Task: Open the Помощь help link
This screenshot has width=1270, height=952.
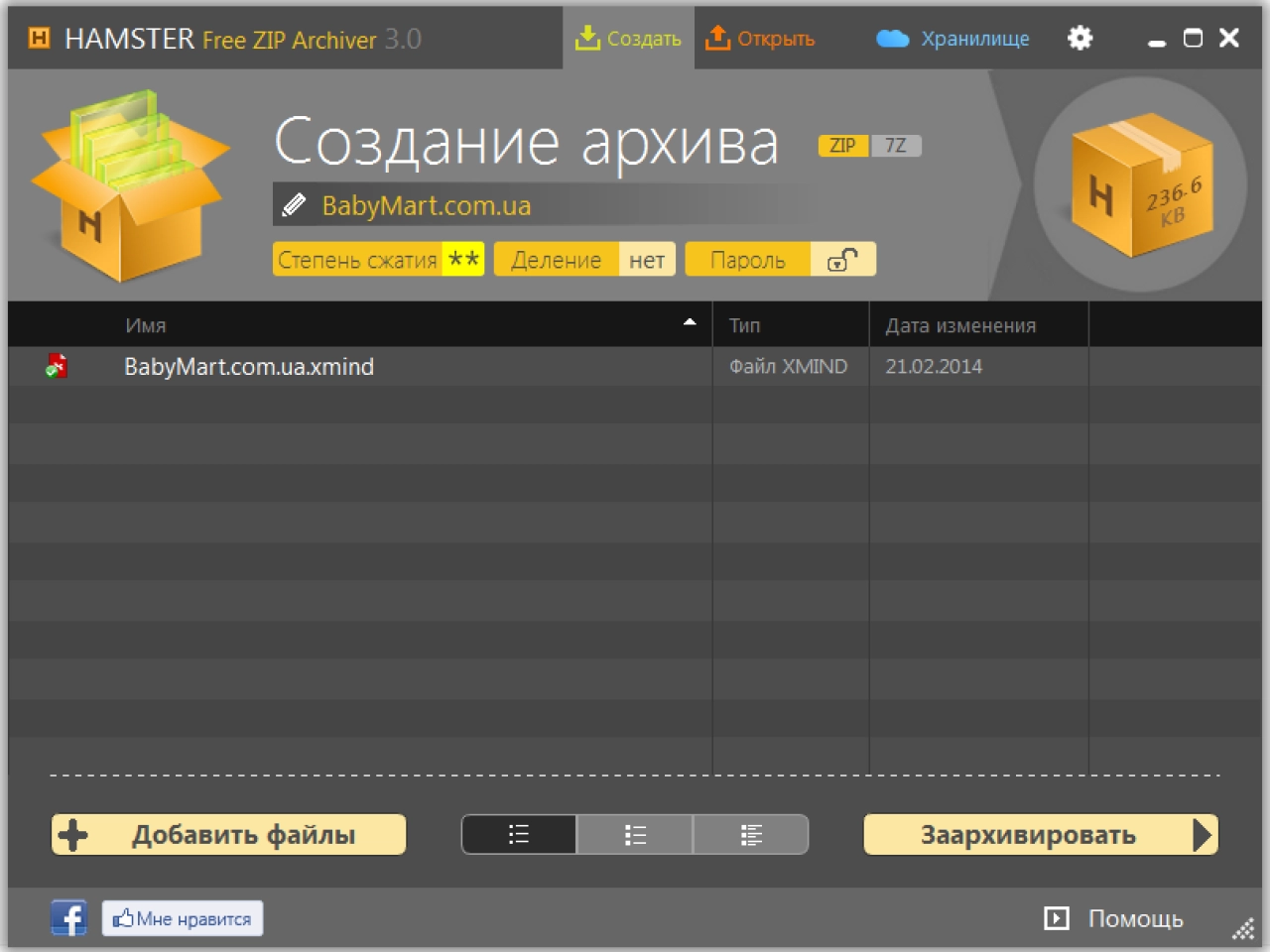Action: 1135,918
